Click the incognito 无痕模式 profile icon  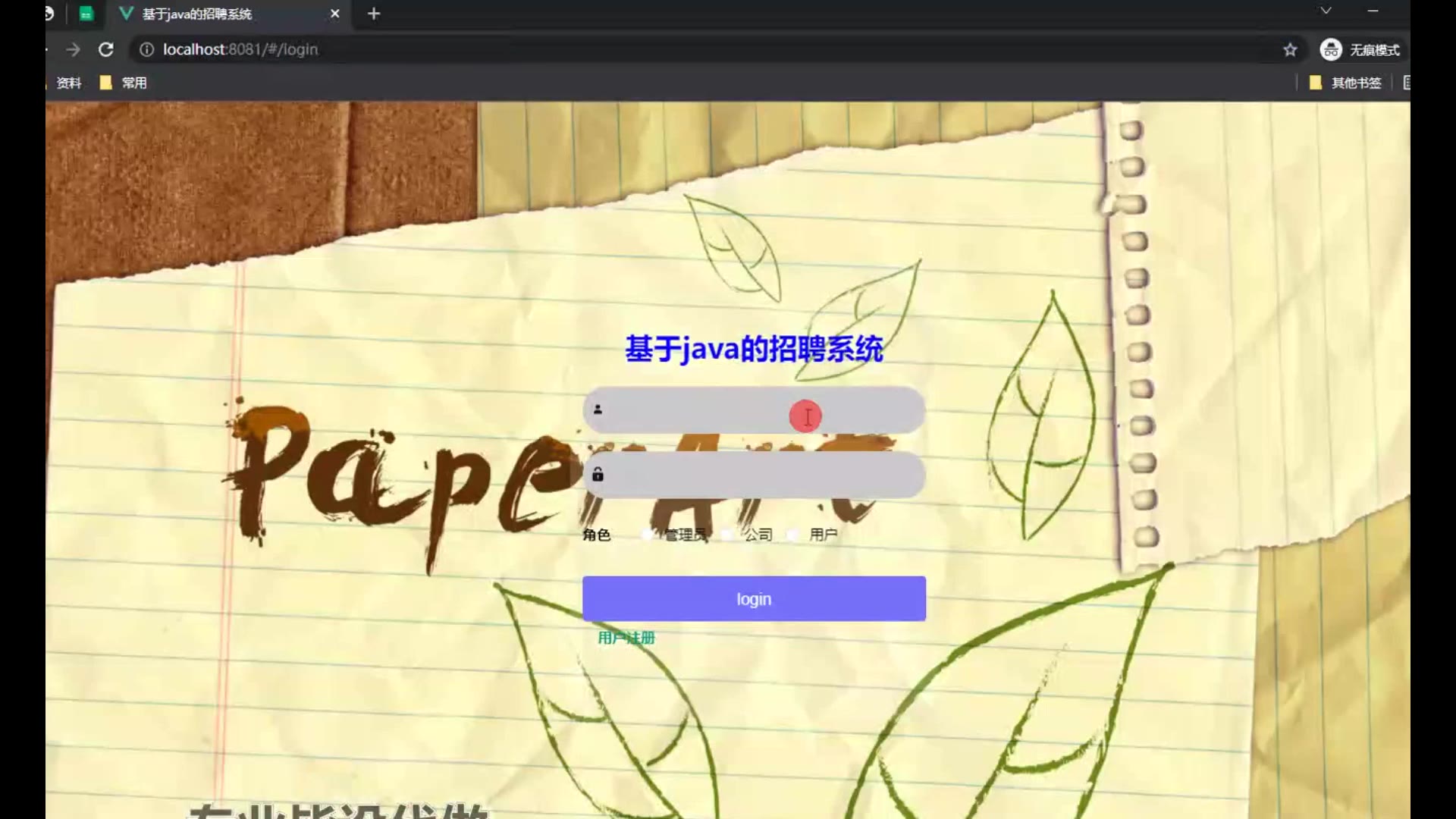(x=1331, y=49)
